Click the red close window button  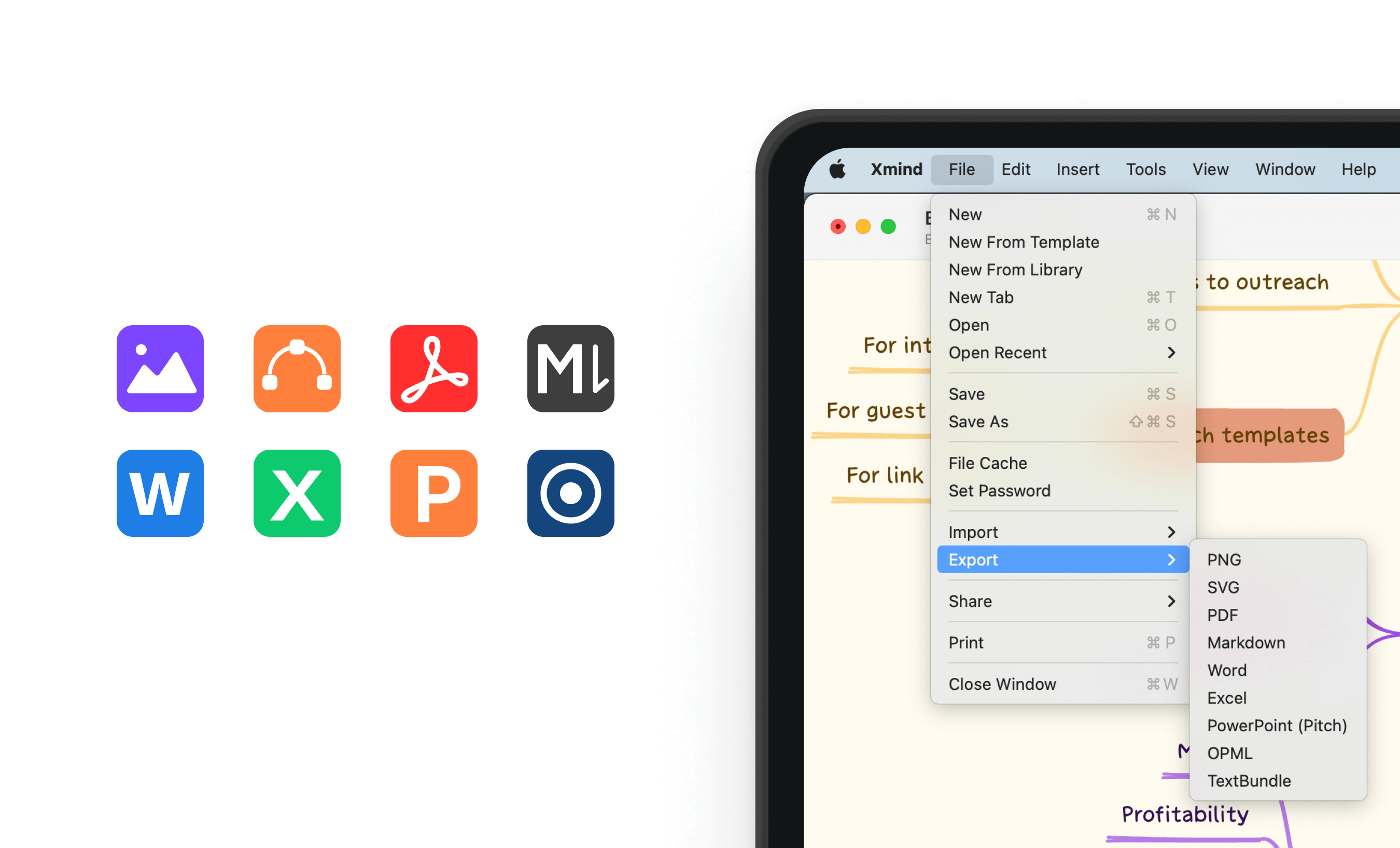pos(837,226)
